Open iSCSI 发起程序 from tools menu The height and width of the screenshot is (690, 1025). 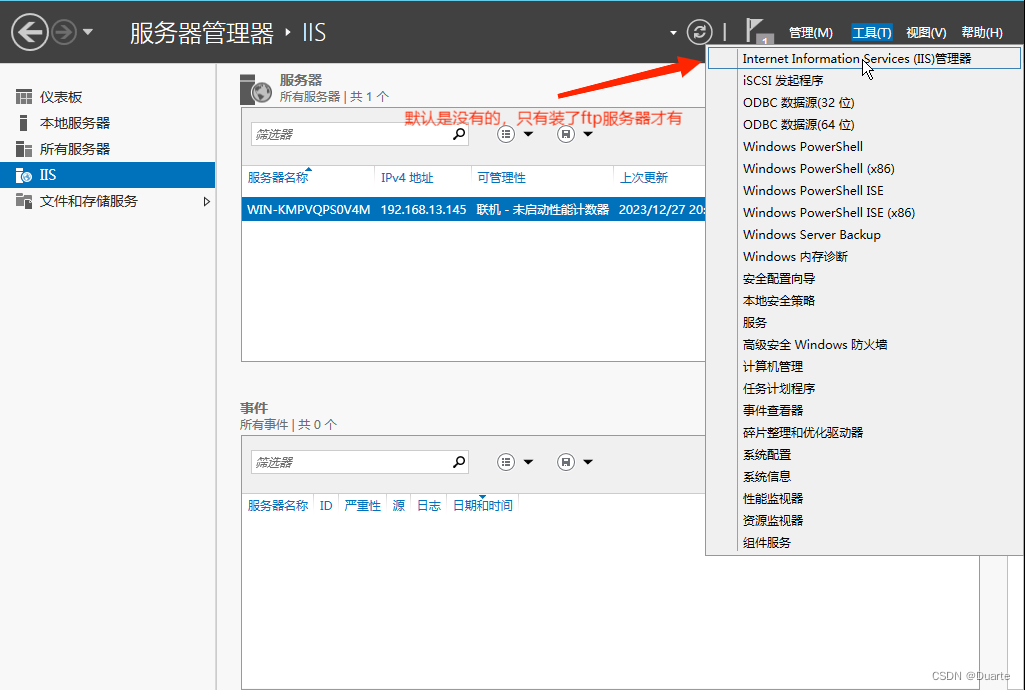(864, 81)
